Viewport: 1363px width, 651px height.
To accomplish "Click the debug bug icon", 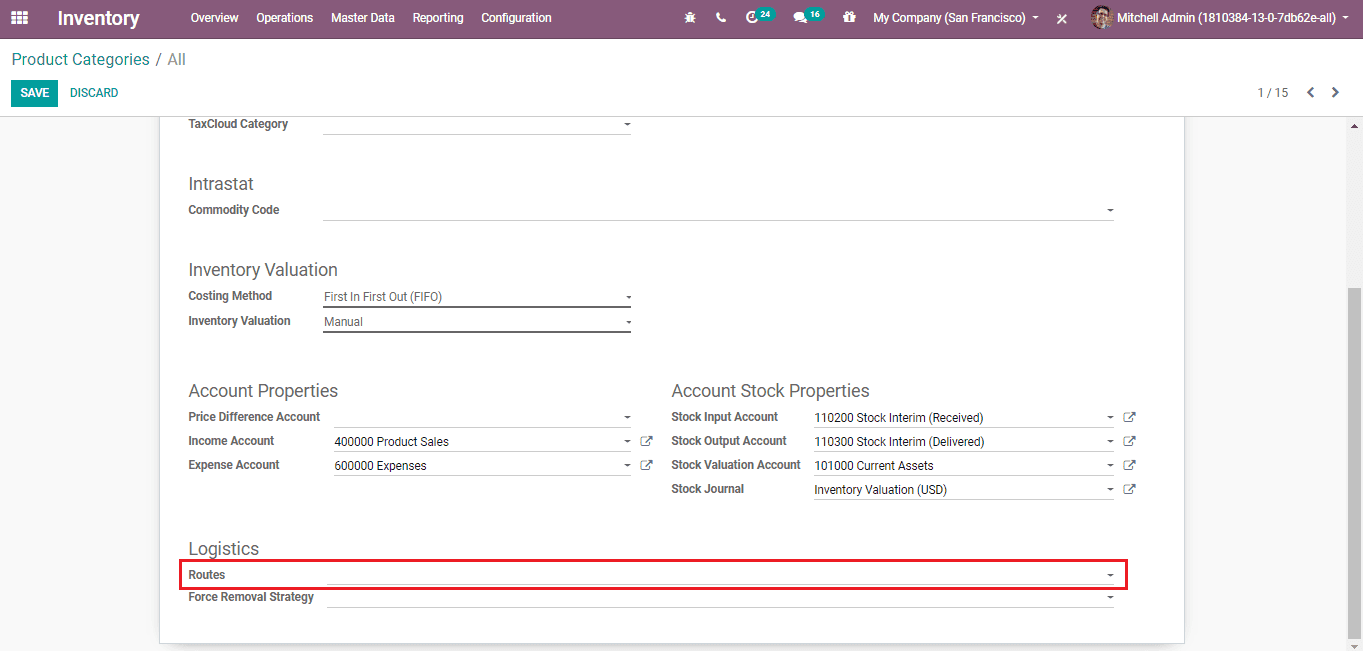I will [x=690, y=18].
